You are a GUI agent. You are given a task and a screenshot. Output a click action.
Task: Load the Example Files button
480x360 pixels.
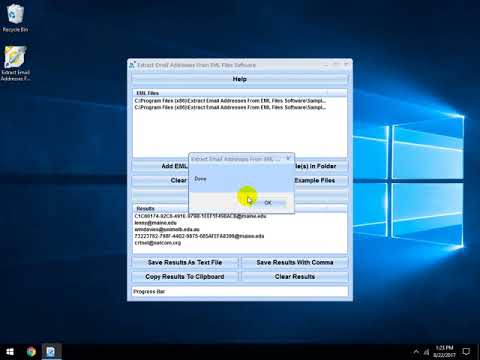pyautogui.click(x=321, y=180)
